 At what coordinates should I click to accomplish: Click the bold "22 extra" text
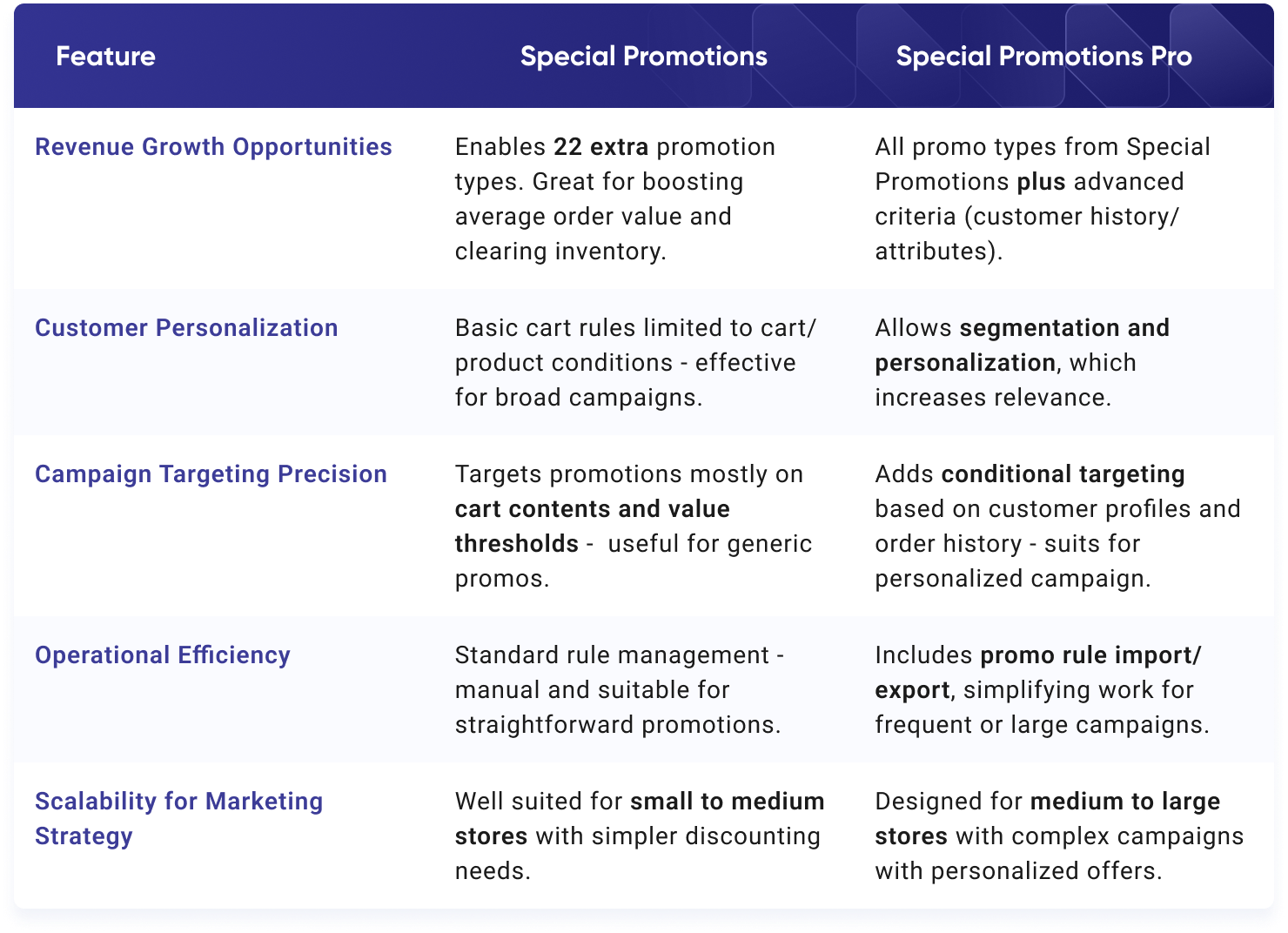point(600,147)
